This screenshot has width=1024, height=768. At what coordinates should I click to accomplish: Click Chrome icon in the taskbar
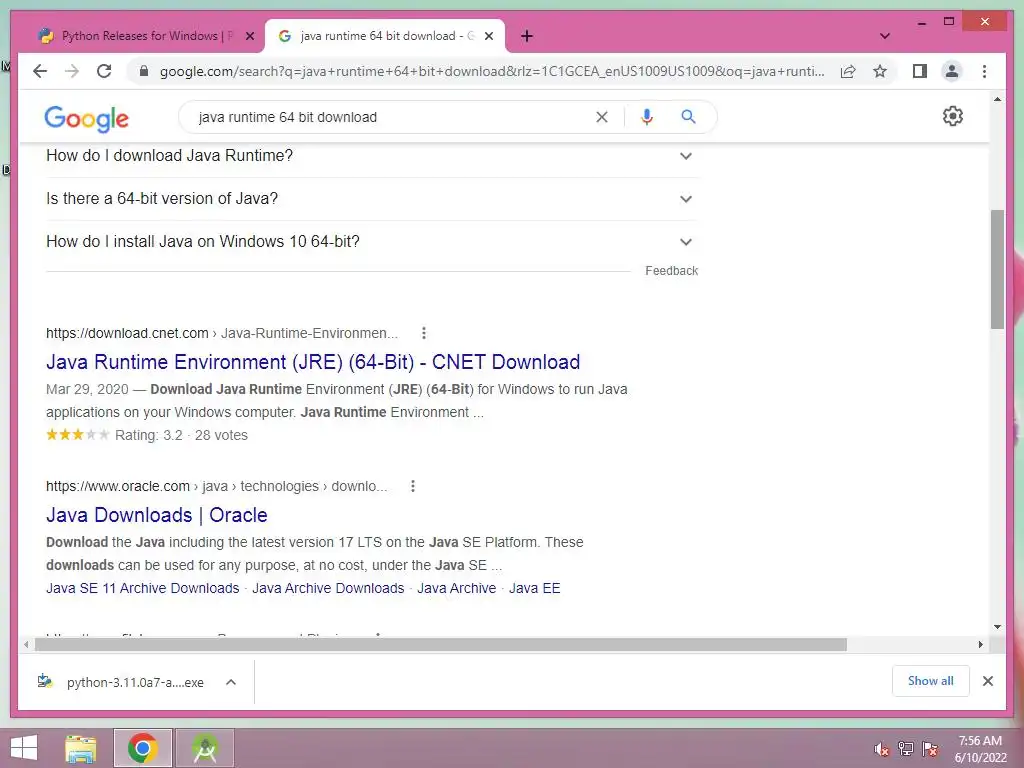tap(142, 748)
